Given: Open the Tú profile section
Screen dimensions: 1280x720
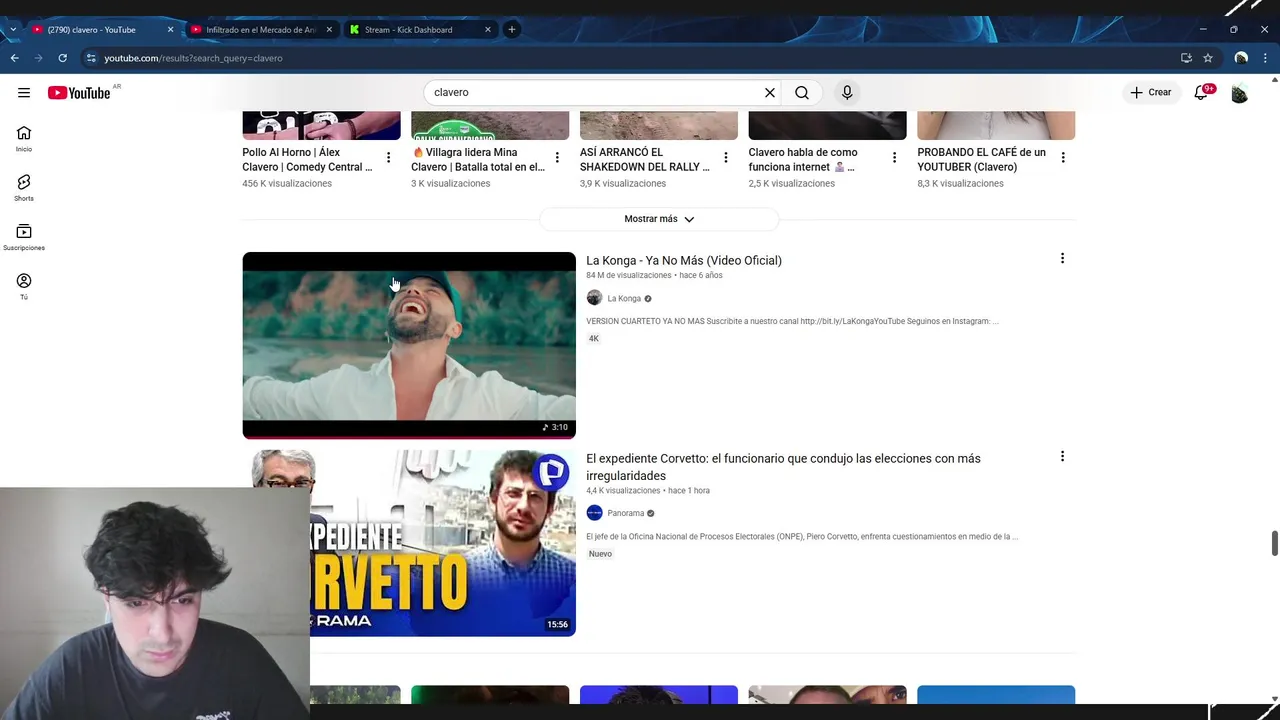Looking at the screenshot, I should point(24,286).
